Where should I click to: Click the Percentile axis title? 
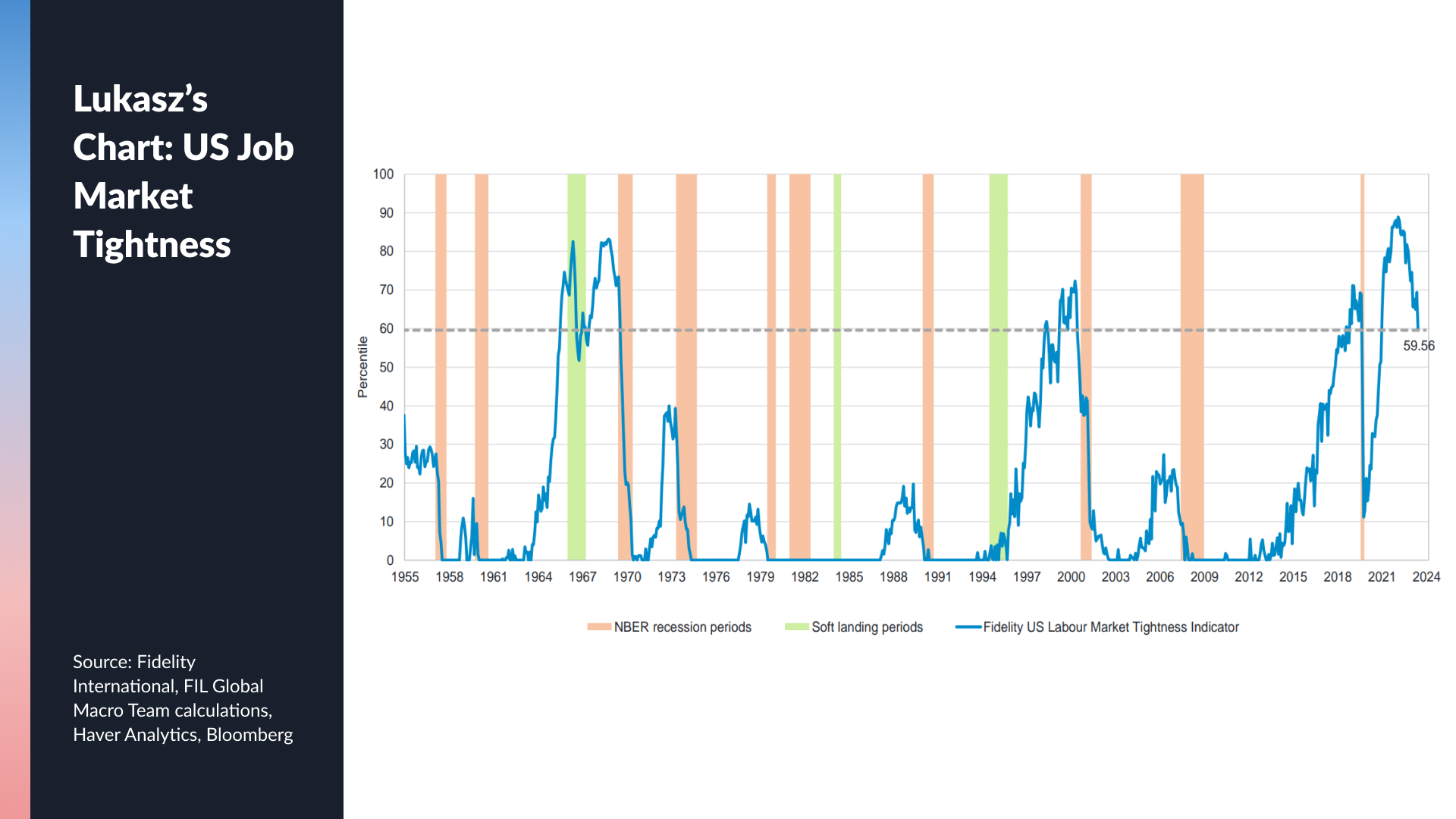click(x=362, y=367)
